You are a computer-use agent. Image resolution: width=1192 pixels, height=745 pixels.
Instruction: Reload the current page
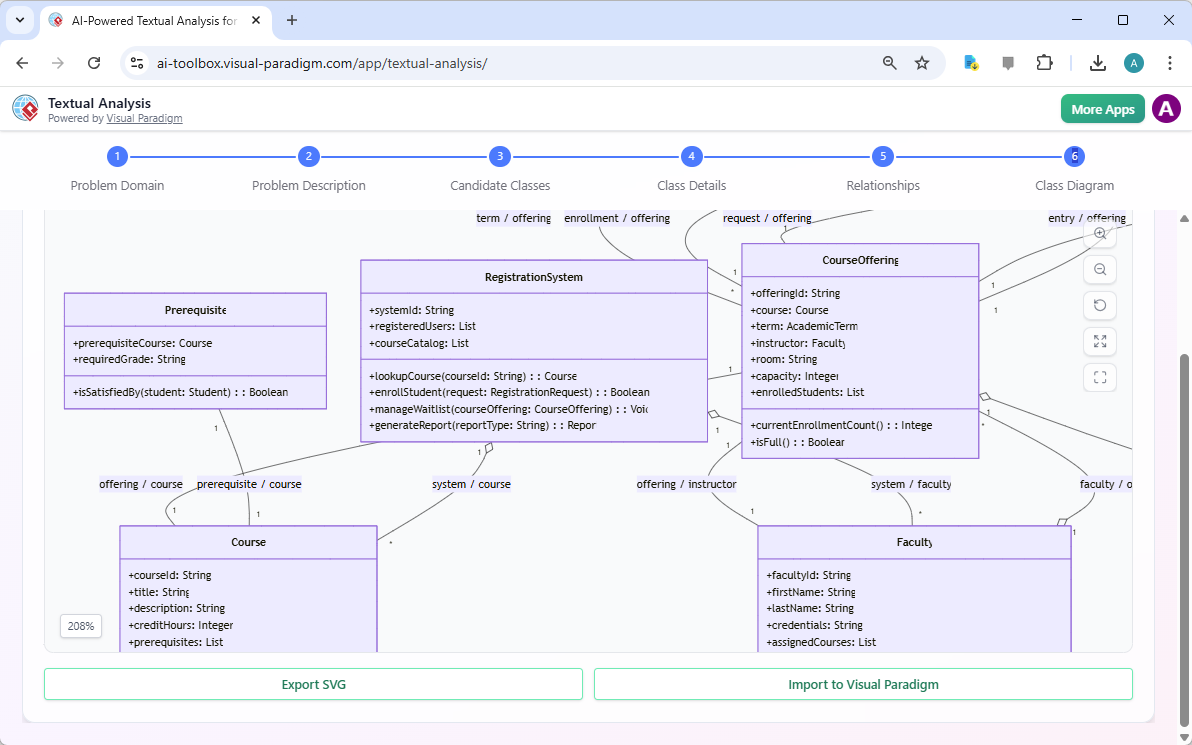[x=94, y=62]
